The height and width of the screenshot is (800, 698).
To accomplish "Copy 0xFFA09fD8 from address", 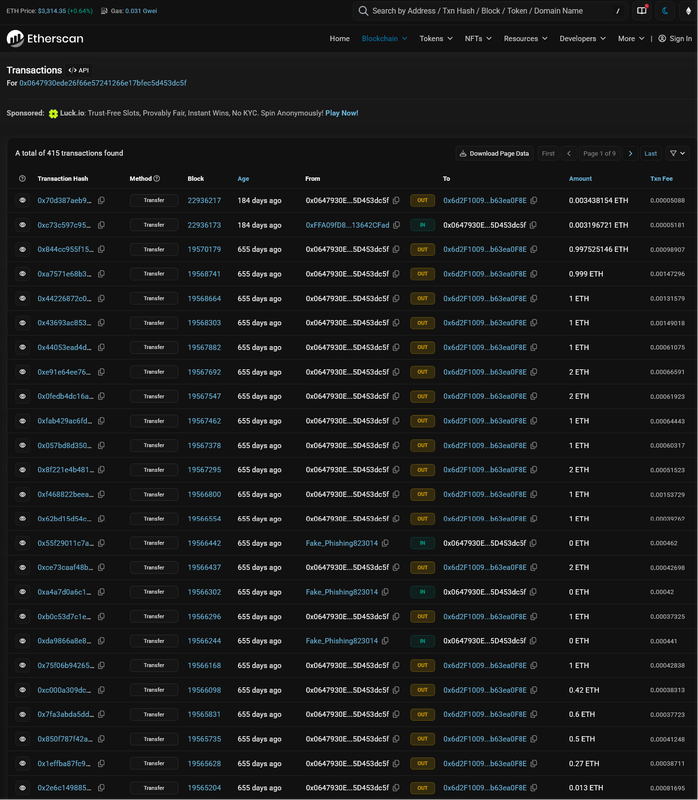I will (396, 225).
